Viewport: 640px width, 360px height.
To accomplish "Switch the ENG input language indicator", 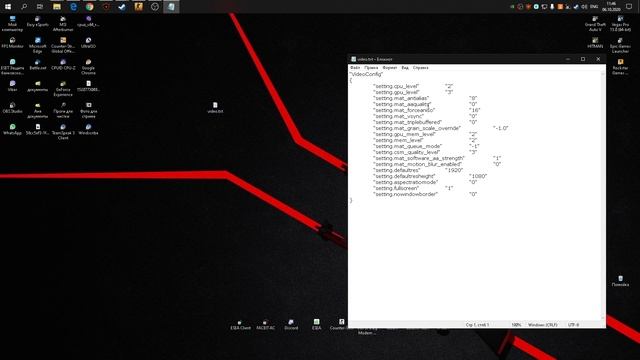I will pyautogui.click(x=594, y=7).
